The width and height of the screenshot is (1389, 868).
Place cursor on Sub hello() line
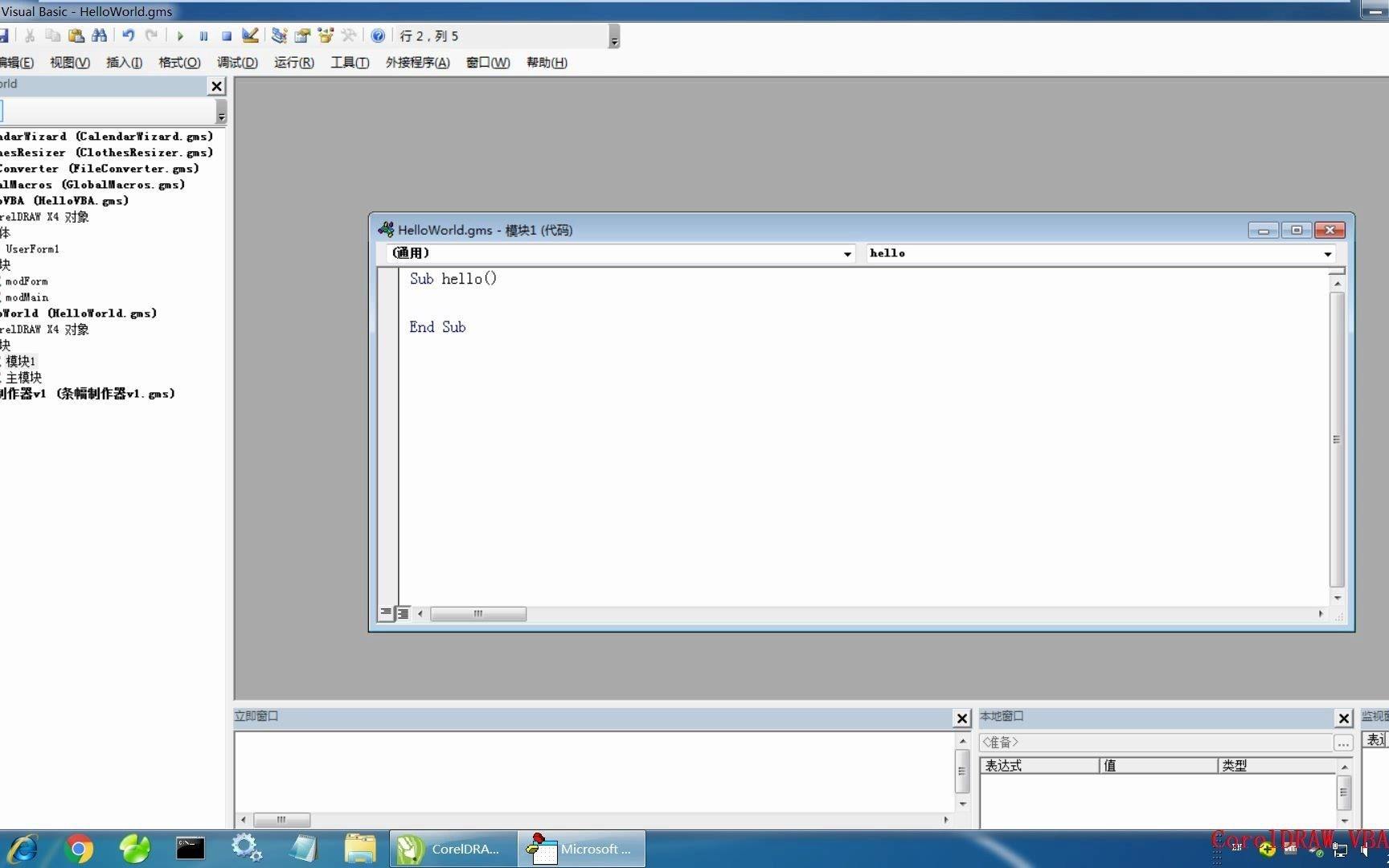453,279
